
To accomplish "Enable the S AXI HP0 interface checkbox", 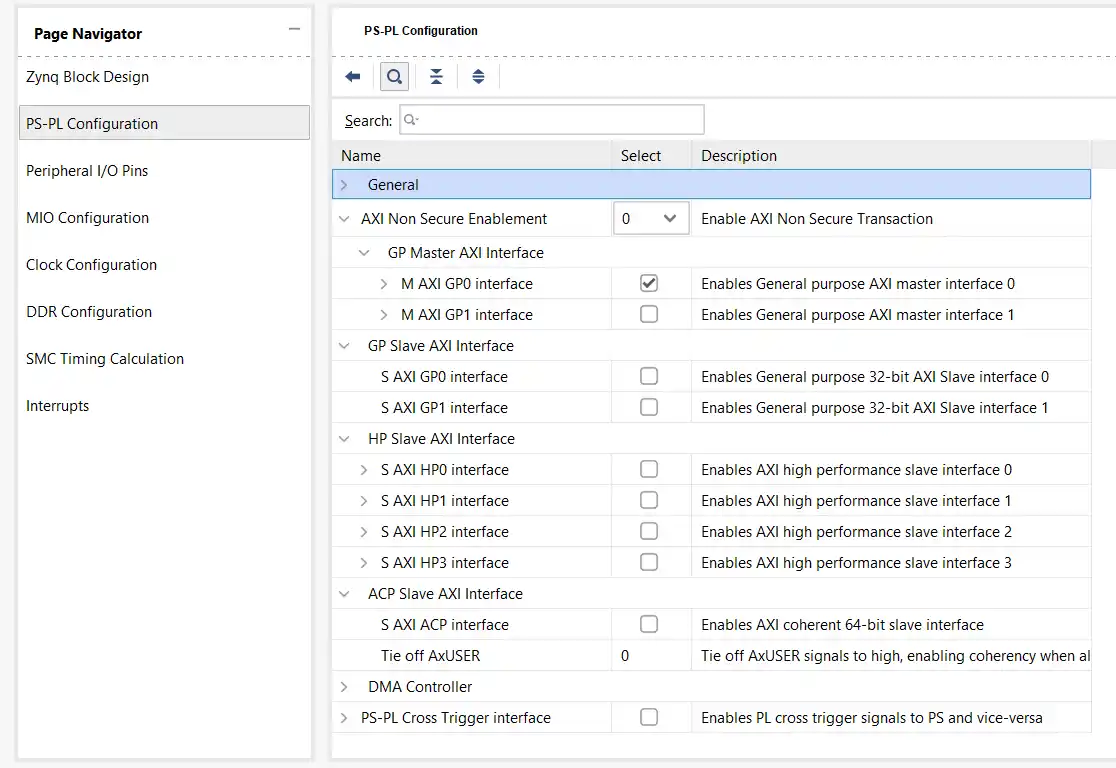I will pyautogui.click(x=649, y=470).
